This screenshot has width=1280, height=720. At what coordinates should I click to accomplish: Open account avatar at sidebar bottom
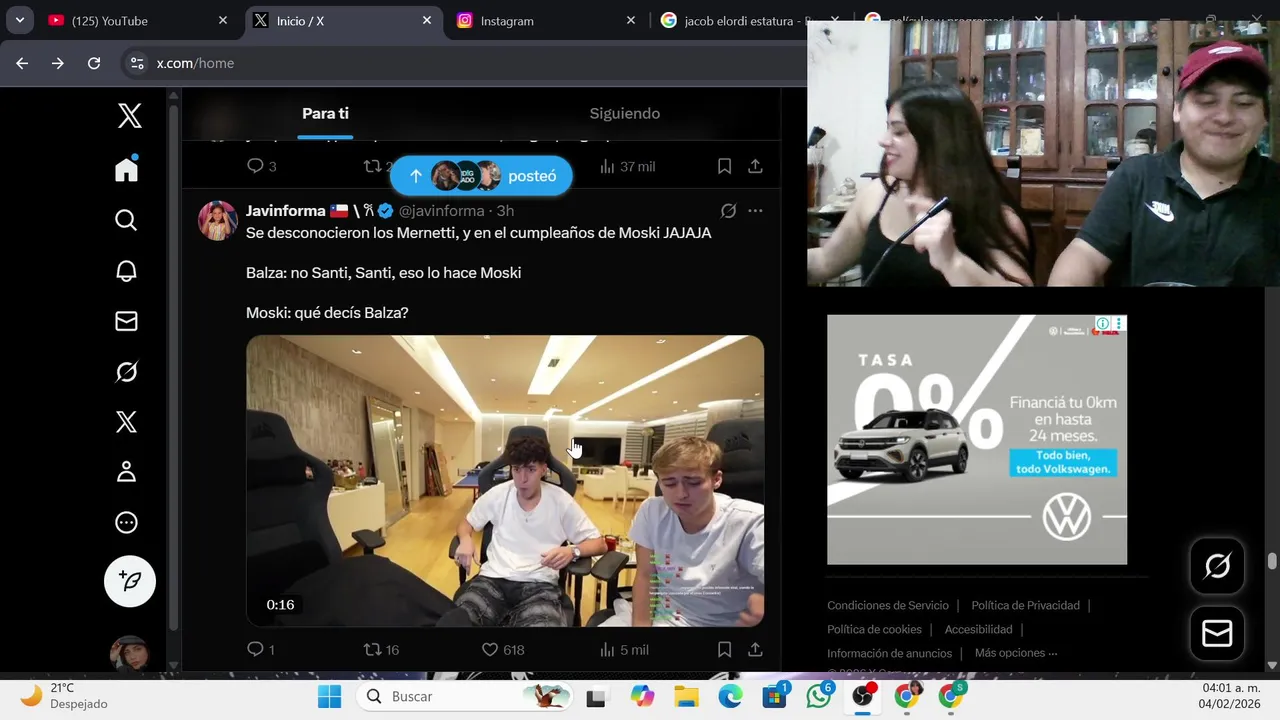pyautogui.click(x=129, y=654)
